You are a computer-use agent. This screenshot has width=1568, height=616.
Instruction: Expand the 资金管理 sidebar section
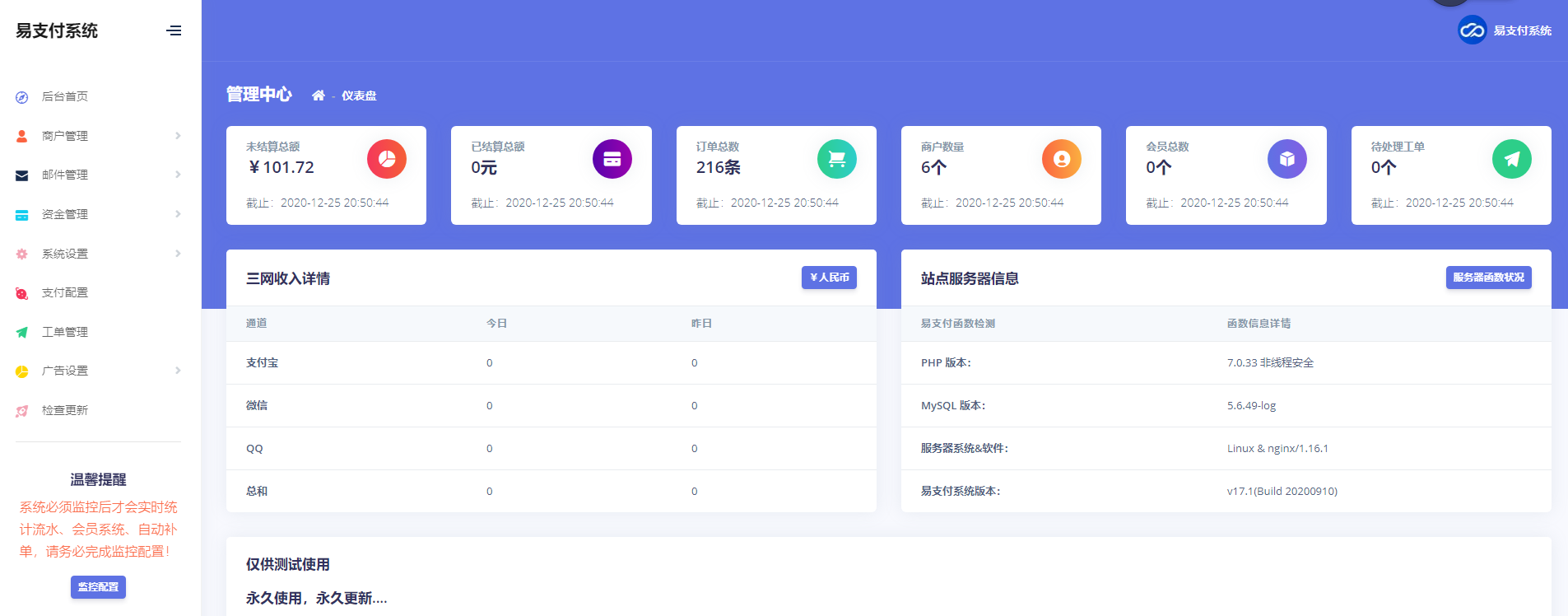(65, 214)
